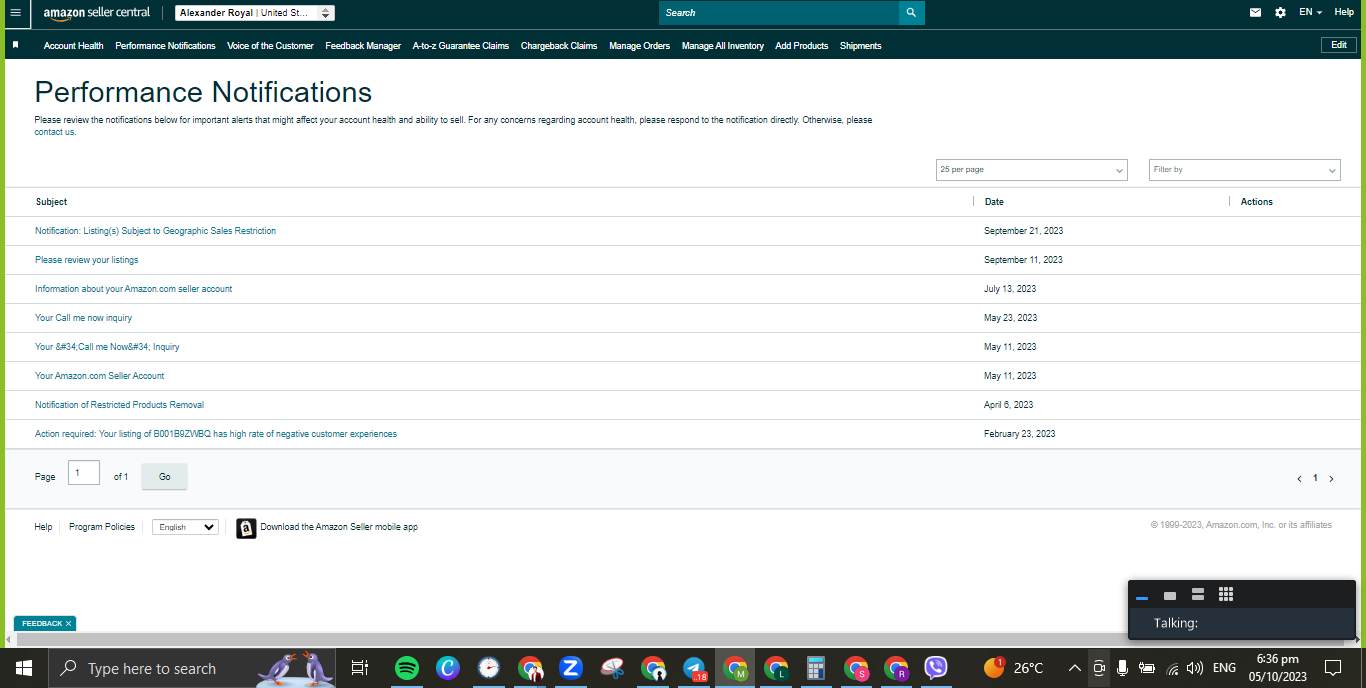Viewport: 1366px width, 688px height.
Task: Go to previous page arrow
Action: [1299, 479]
